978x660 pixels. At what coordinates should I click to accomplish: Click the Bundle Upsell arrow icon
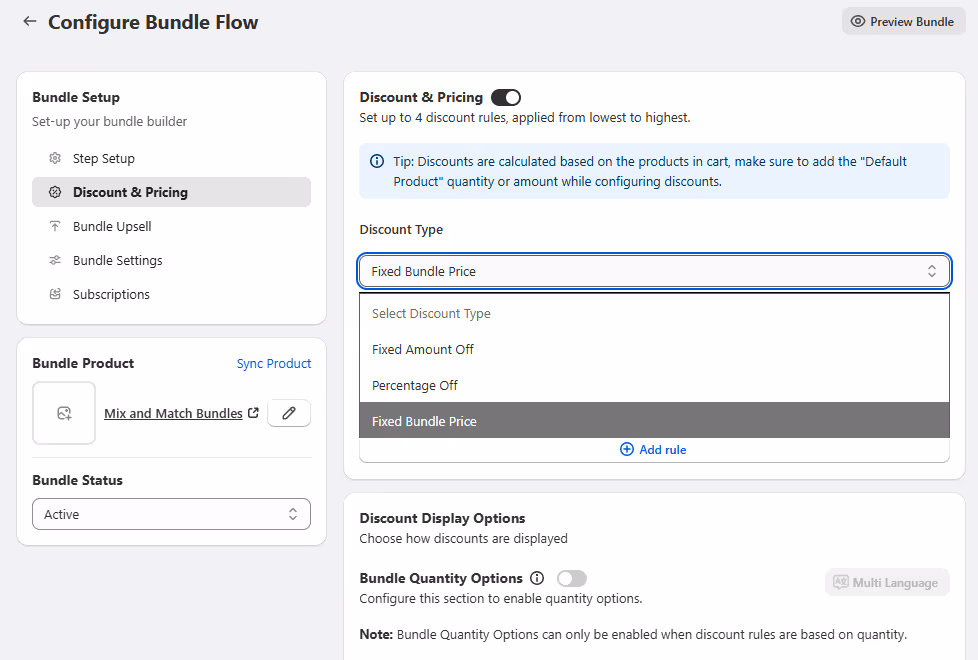[55, 226]
